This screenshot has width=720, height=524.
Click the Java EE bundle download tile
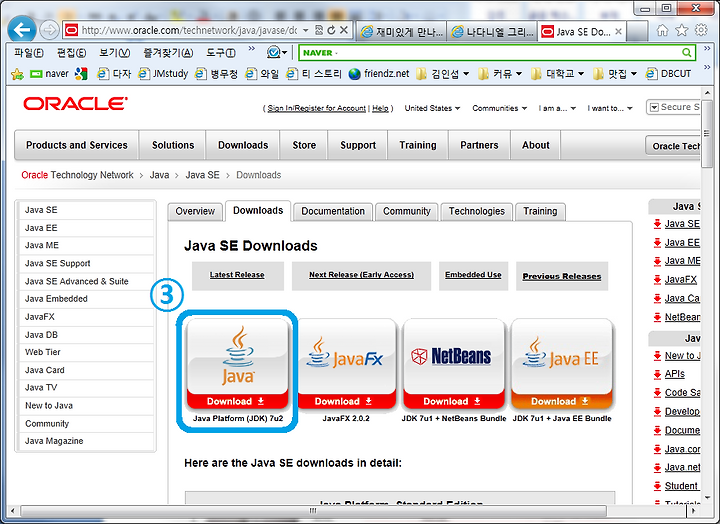tap(562, 364)
